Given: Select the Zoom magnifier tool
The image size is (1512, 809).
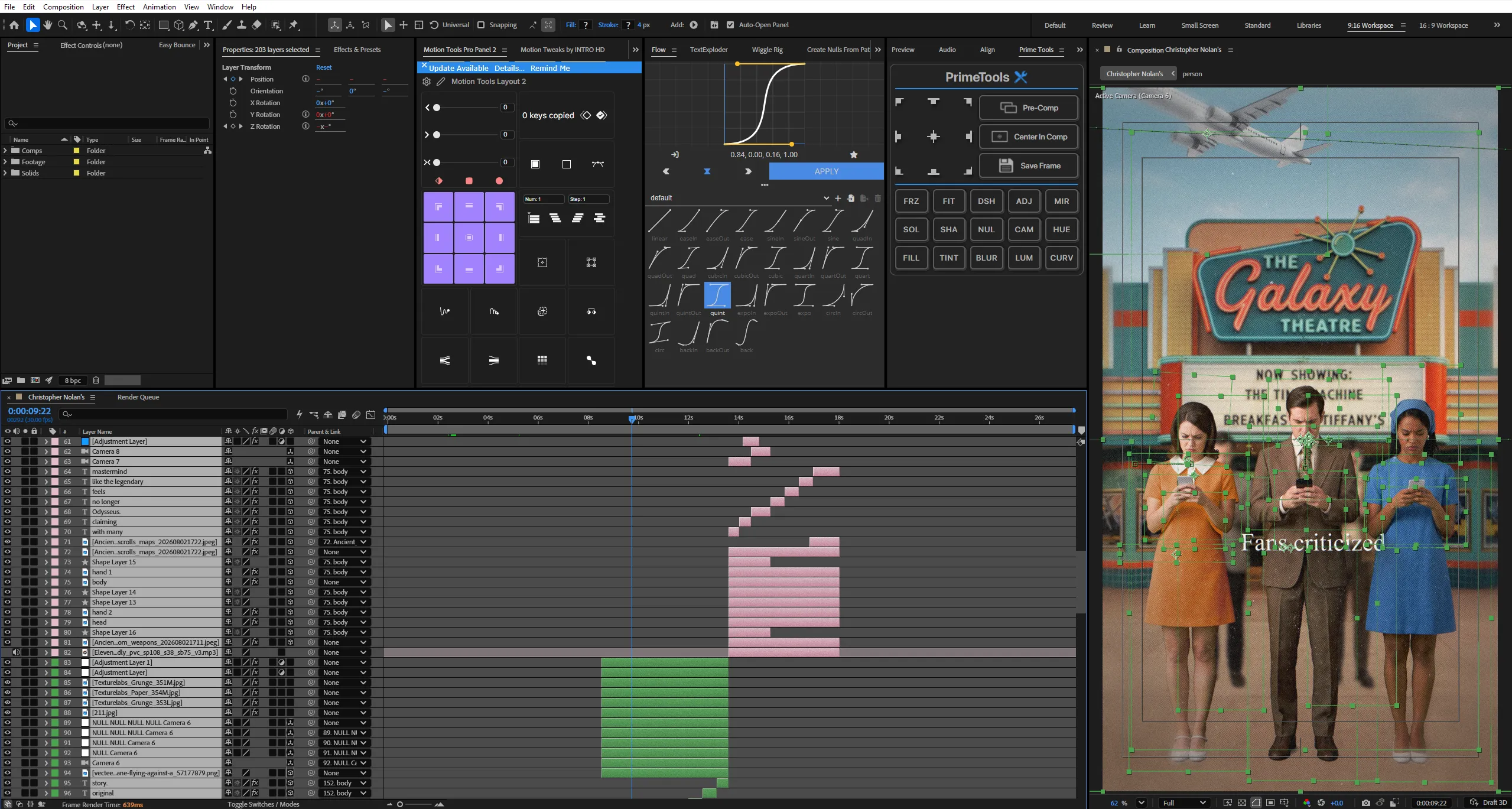Looking at the screenshot, I should [x=63, y=25].
